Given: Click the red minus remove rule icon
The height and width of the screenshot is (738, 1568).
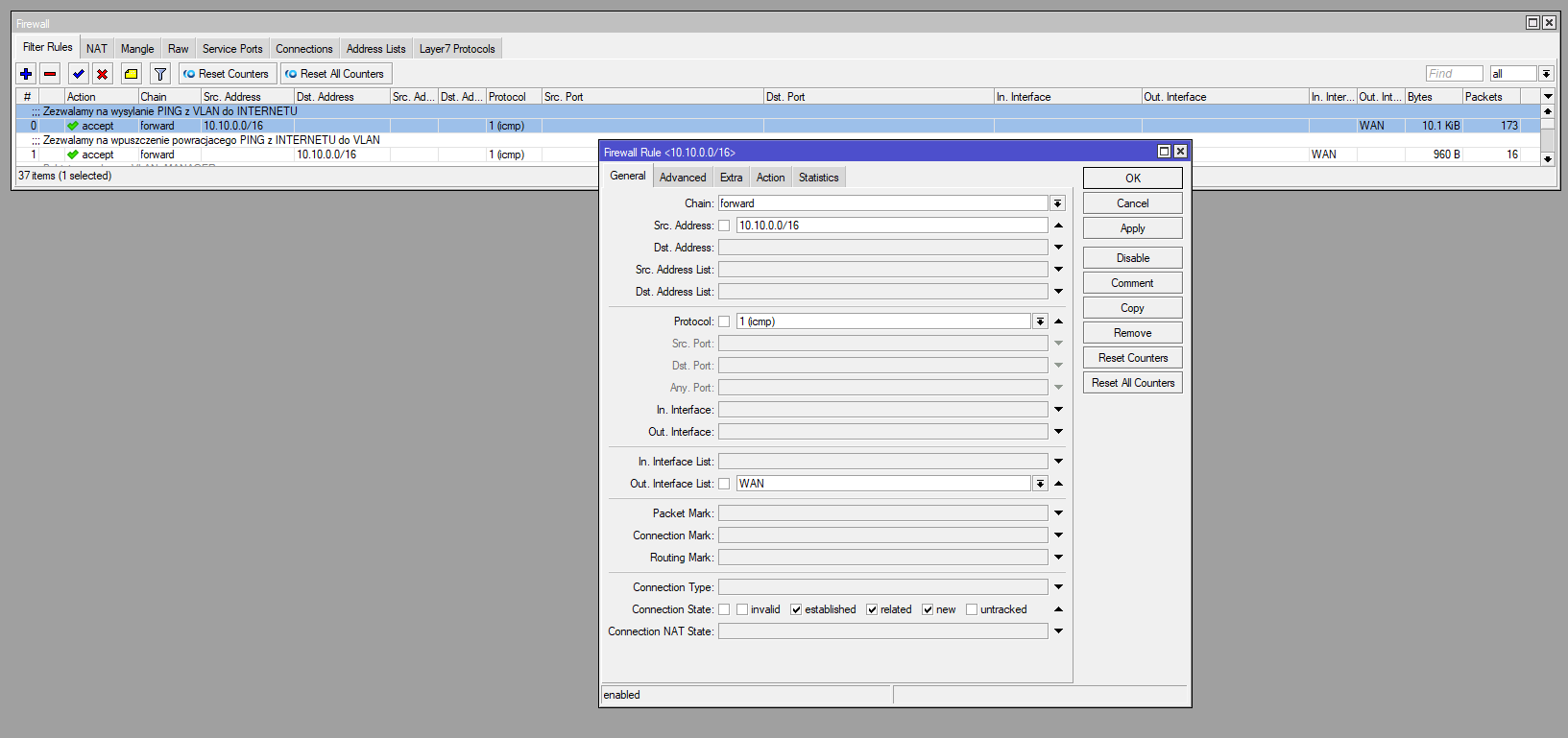Looking at the screenshot, I should (50, 74).
